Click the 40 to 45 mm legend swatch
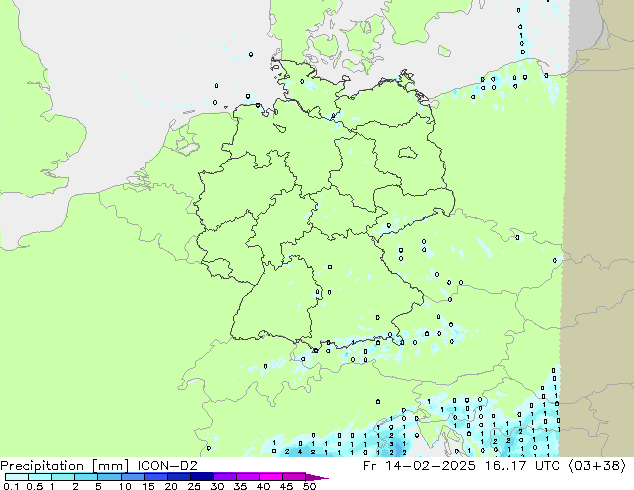This screenshot has height=490, width=634. pyautogui.click(x=271, y=477)
